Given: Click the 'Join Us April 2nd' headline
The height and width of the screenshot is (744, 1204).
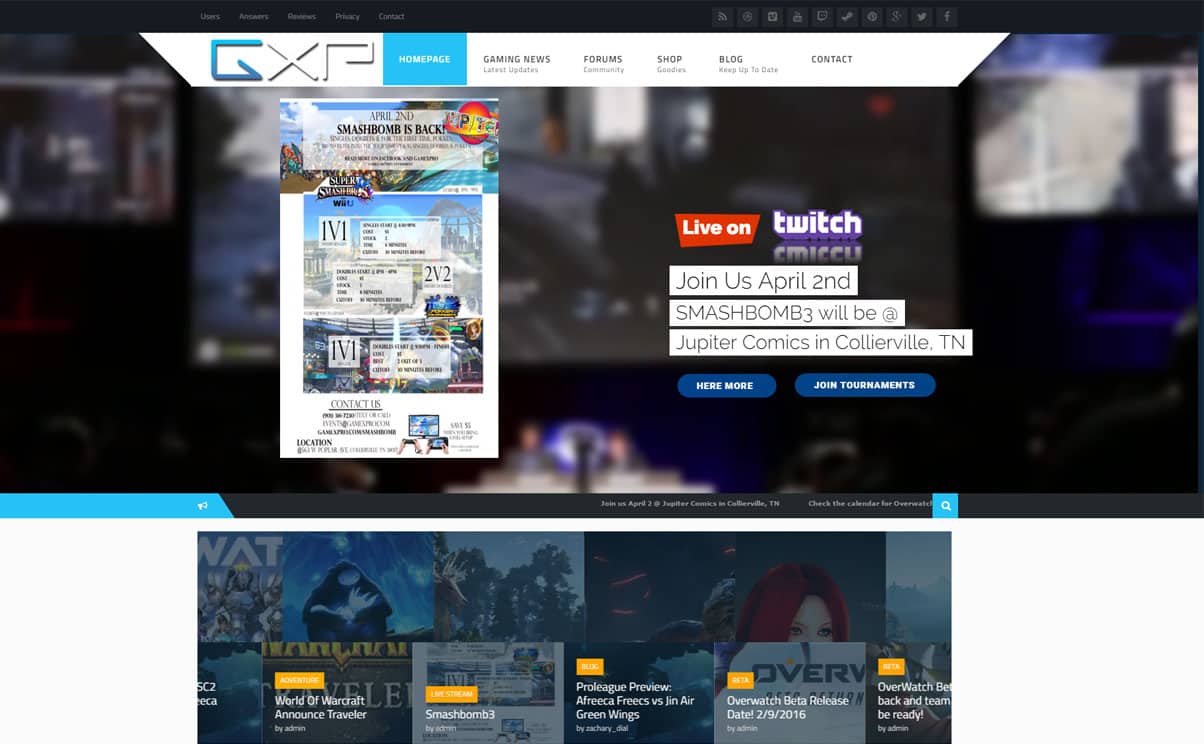Looking at the screenshot, I should 763,281.
